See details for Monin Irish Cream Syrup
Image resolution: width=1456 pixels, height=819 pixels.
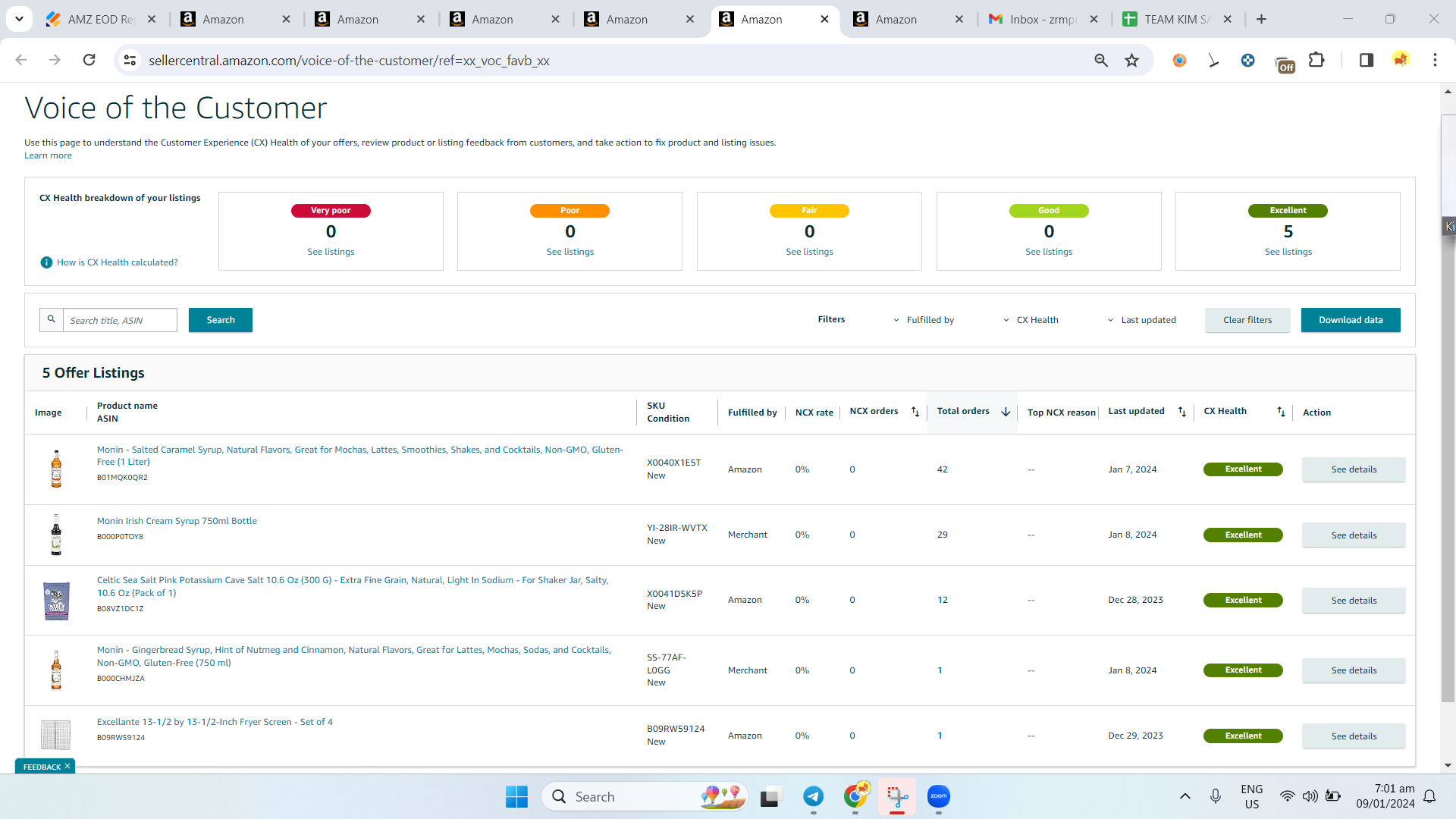[x=1354, y=535]
